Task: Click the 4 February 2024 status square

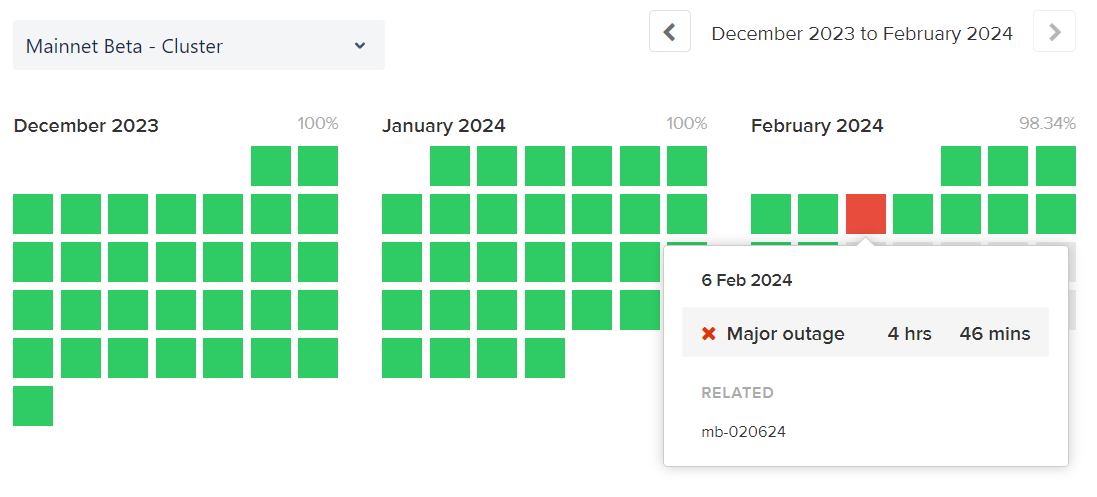Action: coord(771,214)
